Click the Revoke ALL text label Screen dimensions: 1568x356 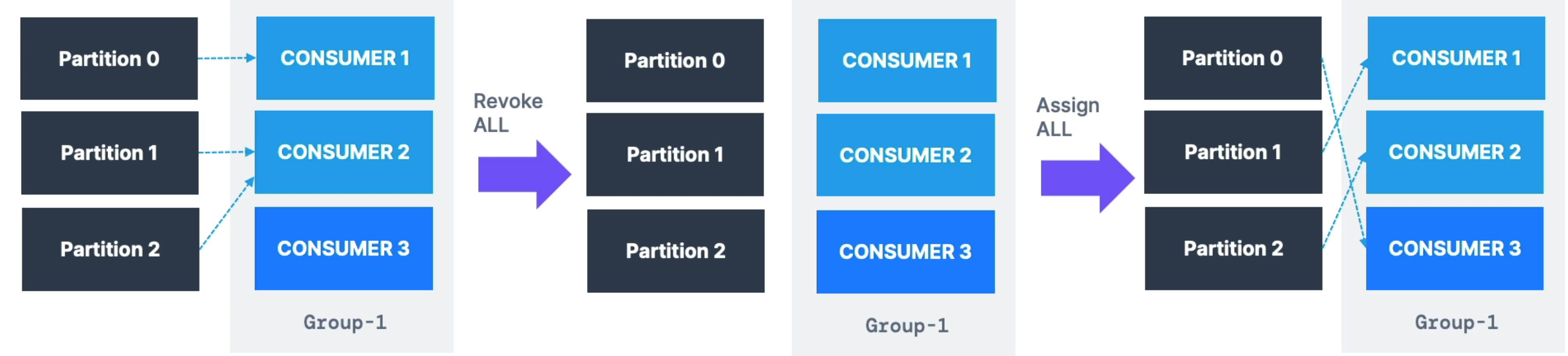click(x=508, y=113)
